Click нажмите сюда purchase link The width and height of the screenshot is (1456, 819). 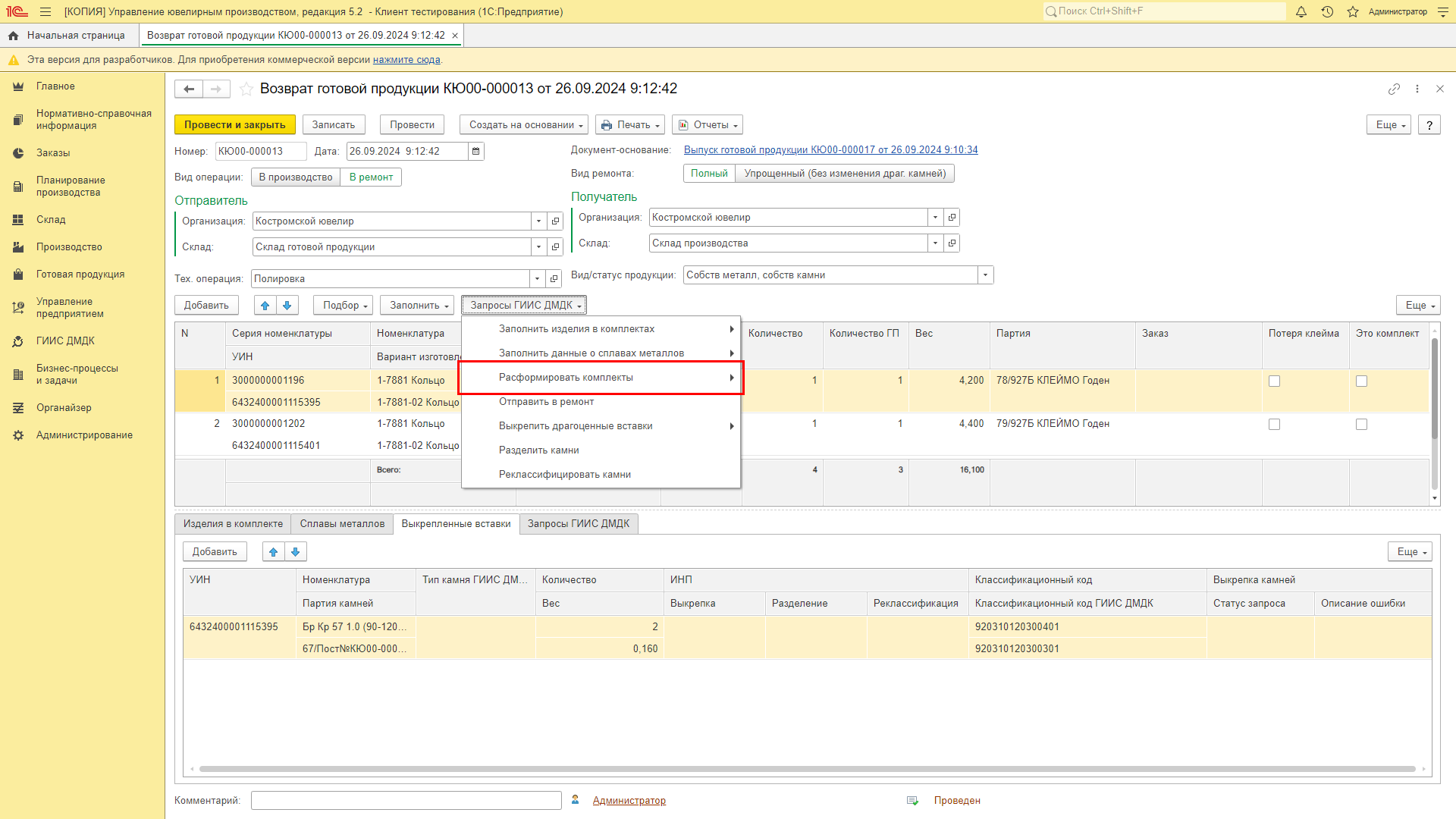[x=406, y=60]
